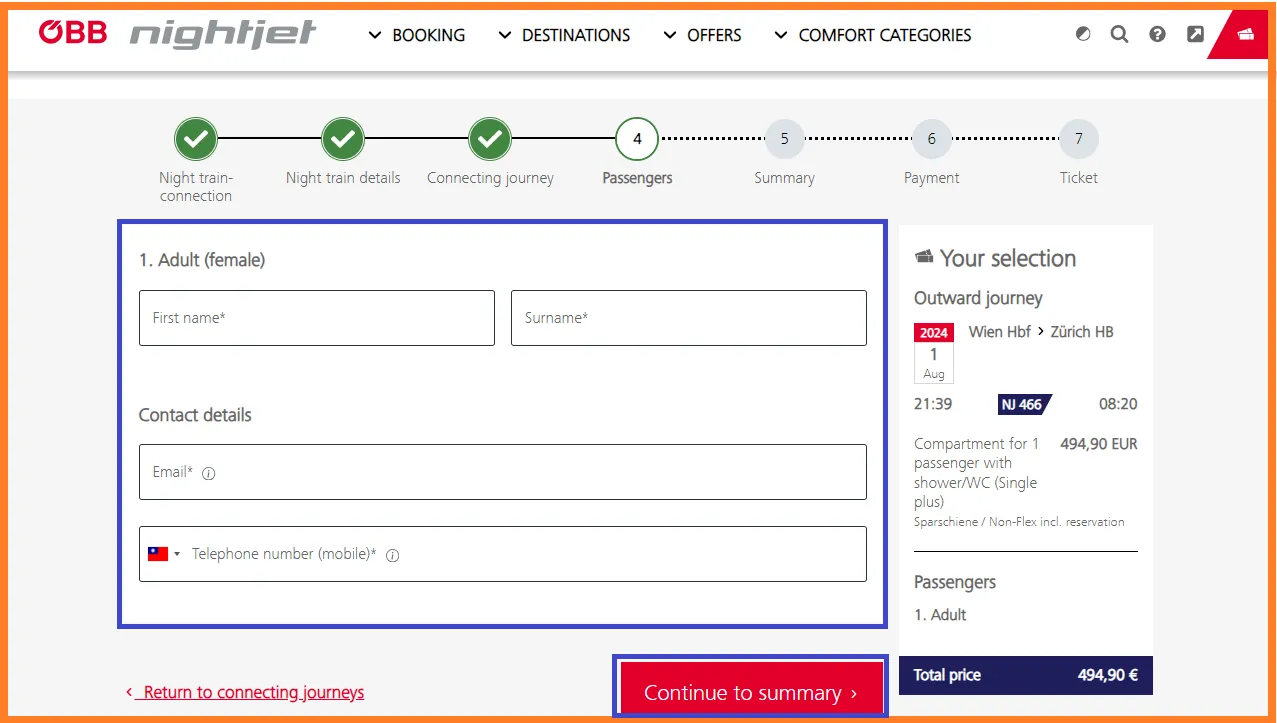Click the Continue to summary button
1277x723 pixels.
pos(749,692)
